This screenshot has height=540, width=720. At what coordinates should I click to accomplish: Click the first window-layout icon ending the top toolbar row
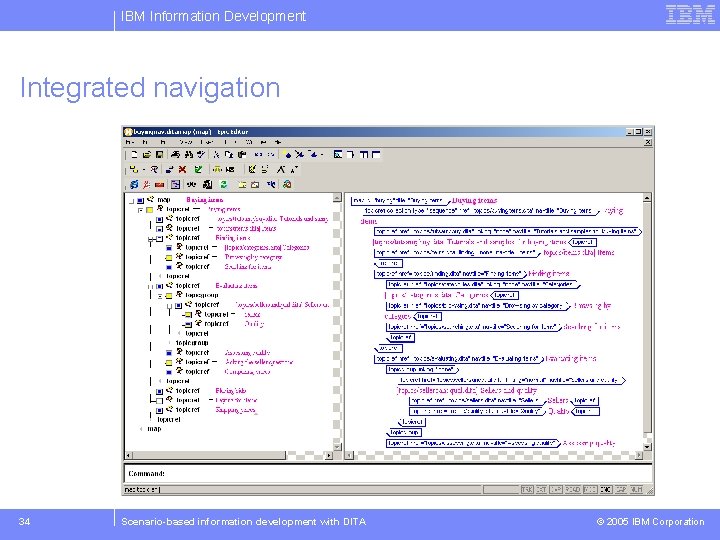(x=338, y=155)
